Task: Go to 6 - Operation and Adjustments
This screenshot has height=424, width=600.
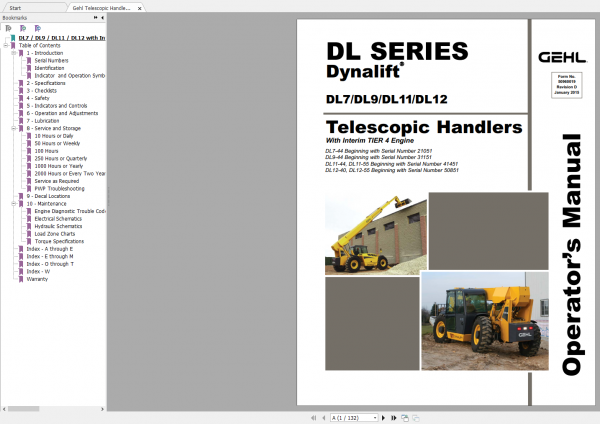Action: (62, 113)
